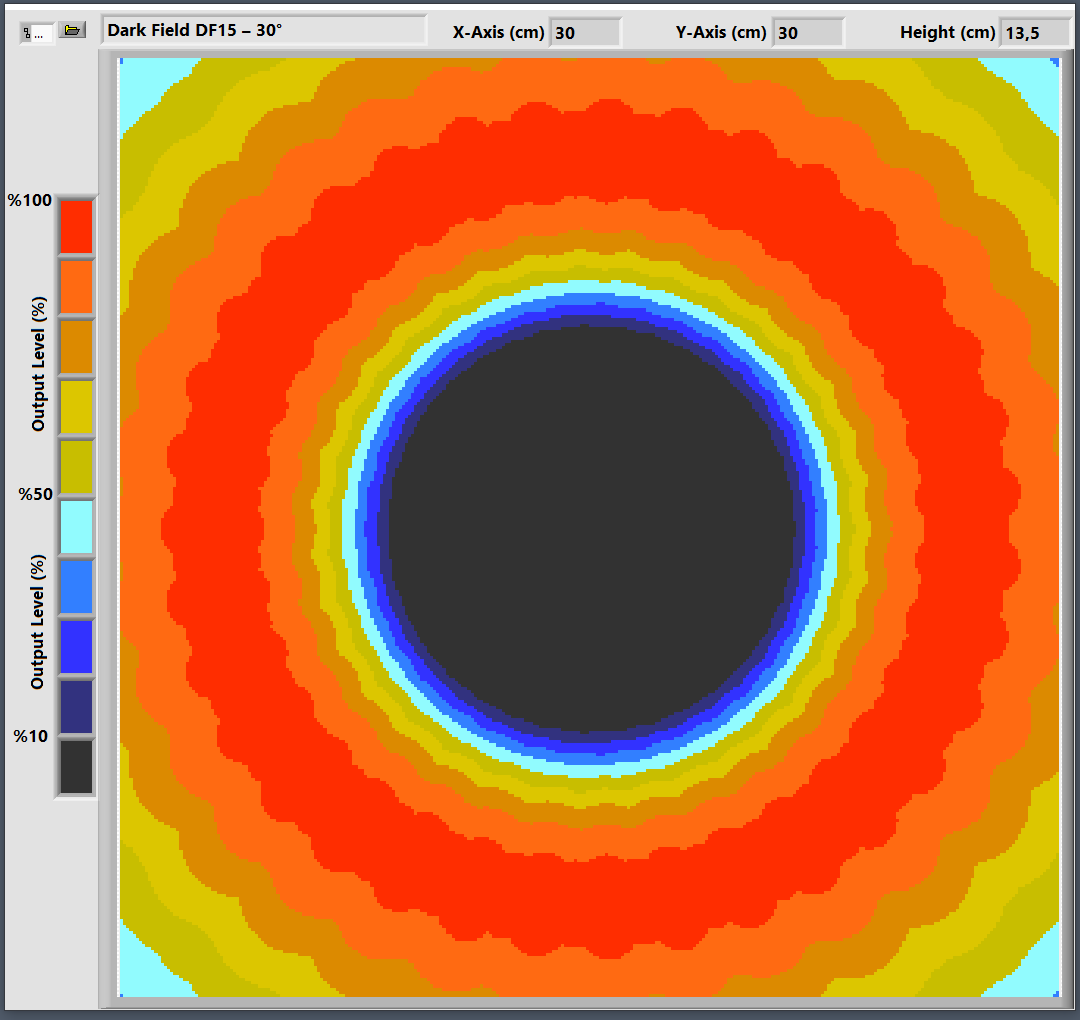Select the Dark Field DF15 – 30° title field
Viewport: 1080px width, 1020px height.
(x=264, y=31)
